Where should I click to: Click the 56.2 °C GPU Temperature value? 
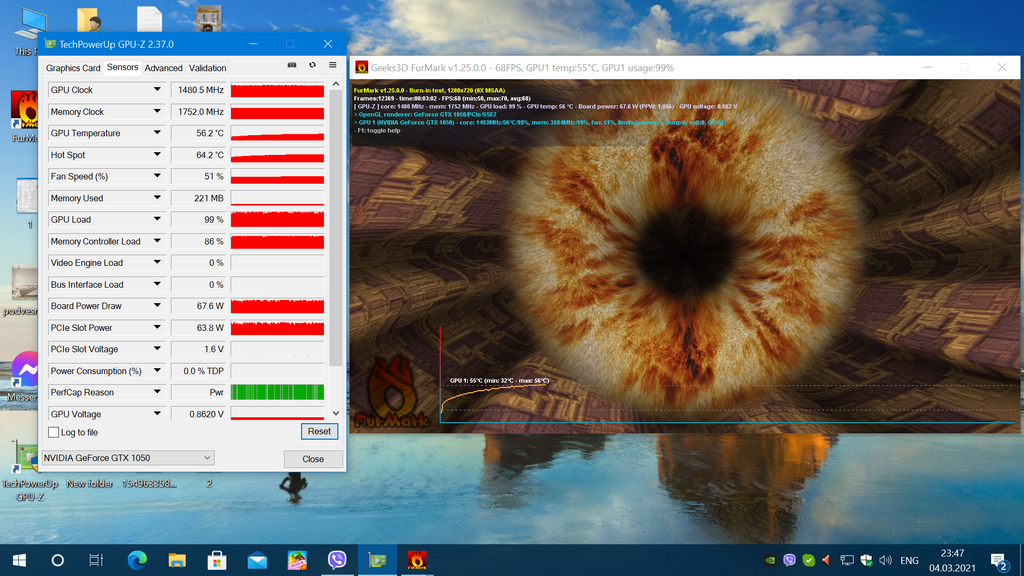click(x=198, y=133)
